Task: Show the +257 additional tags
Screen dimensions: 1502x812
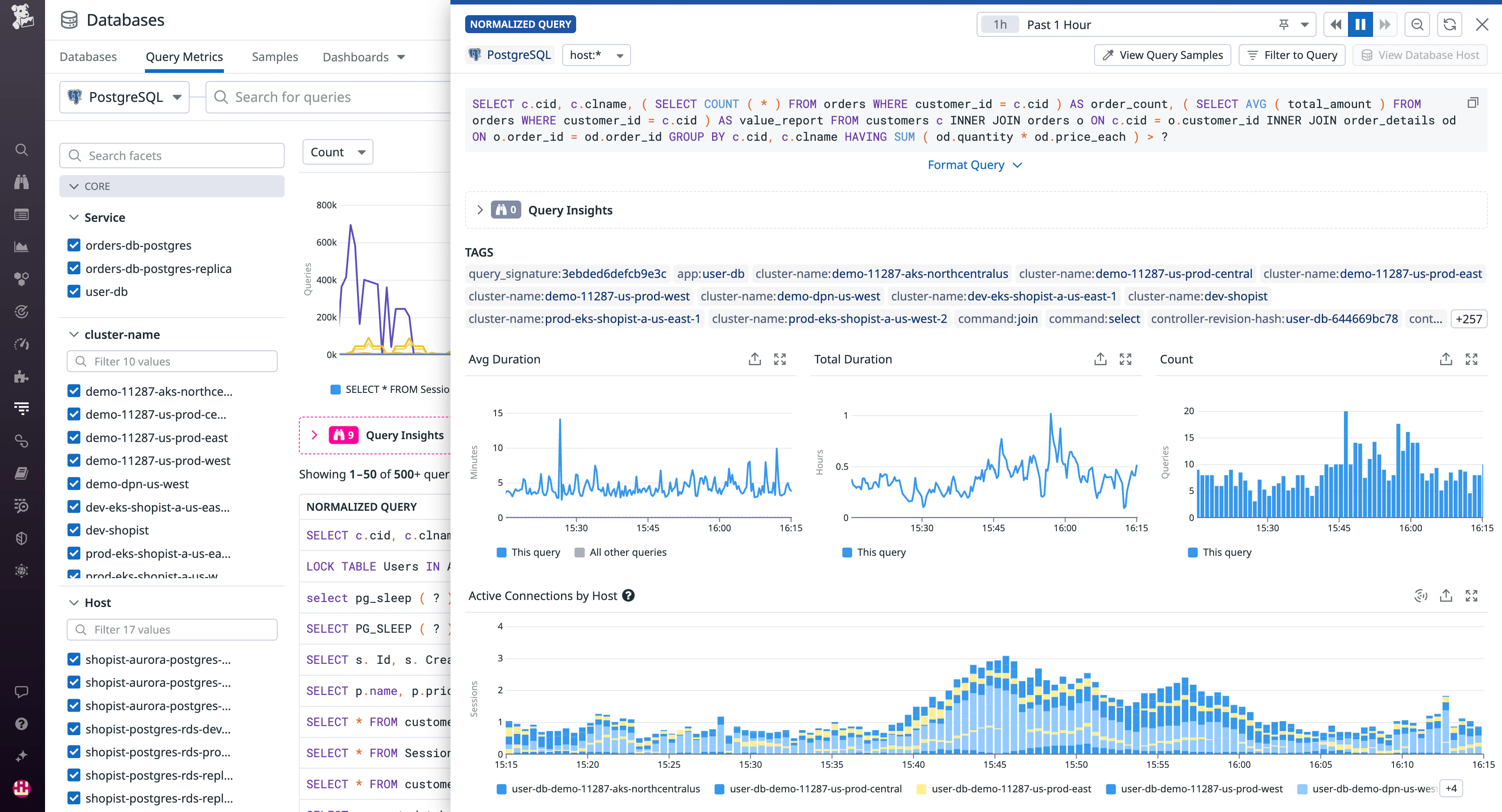Action: 1468,319
